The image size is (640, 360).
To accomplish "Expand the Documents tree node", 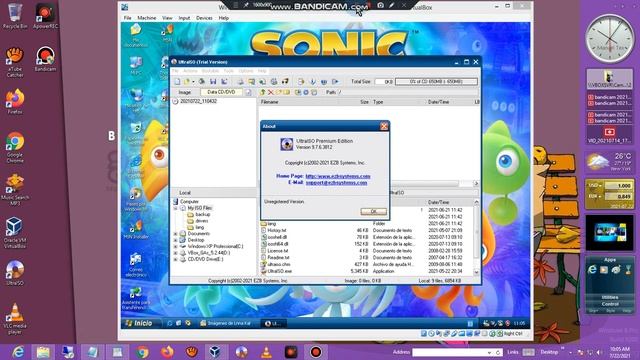I will coord(176,234).
